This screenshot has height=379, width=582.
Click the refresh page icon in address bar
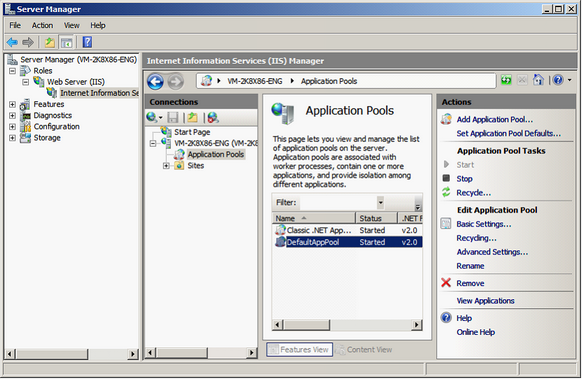coord(506,80)
